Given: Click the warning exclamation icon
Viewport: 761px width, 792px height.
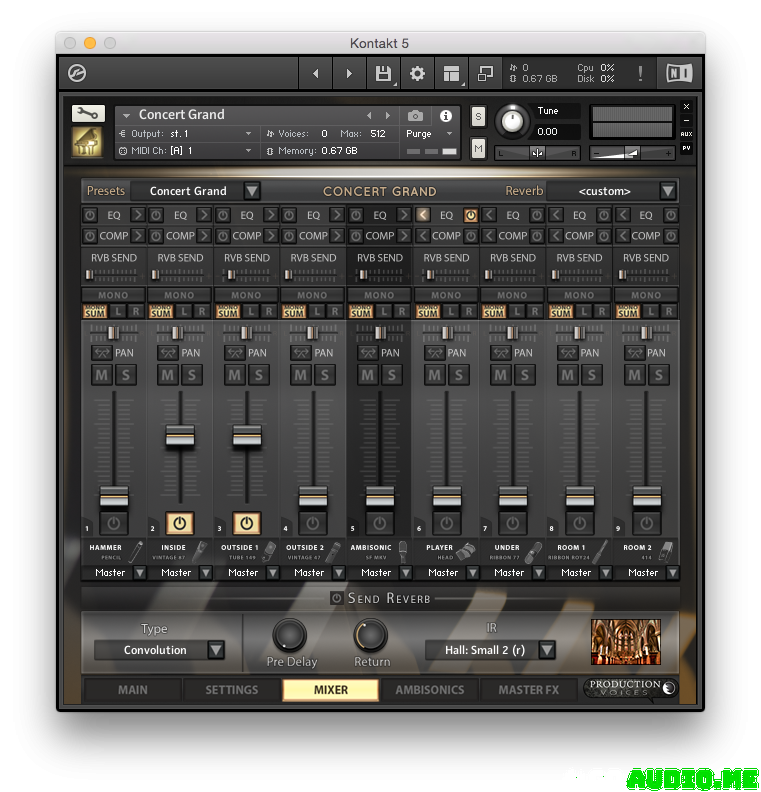Looking at the screenshot, I should [640, 73].
